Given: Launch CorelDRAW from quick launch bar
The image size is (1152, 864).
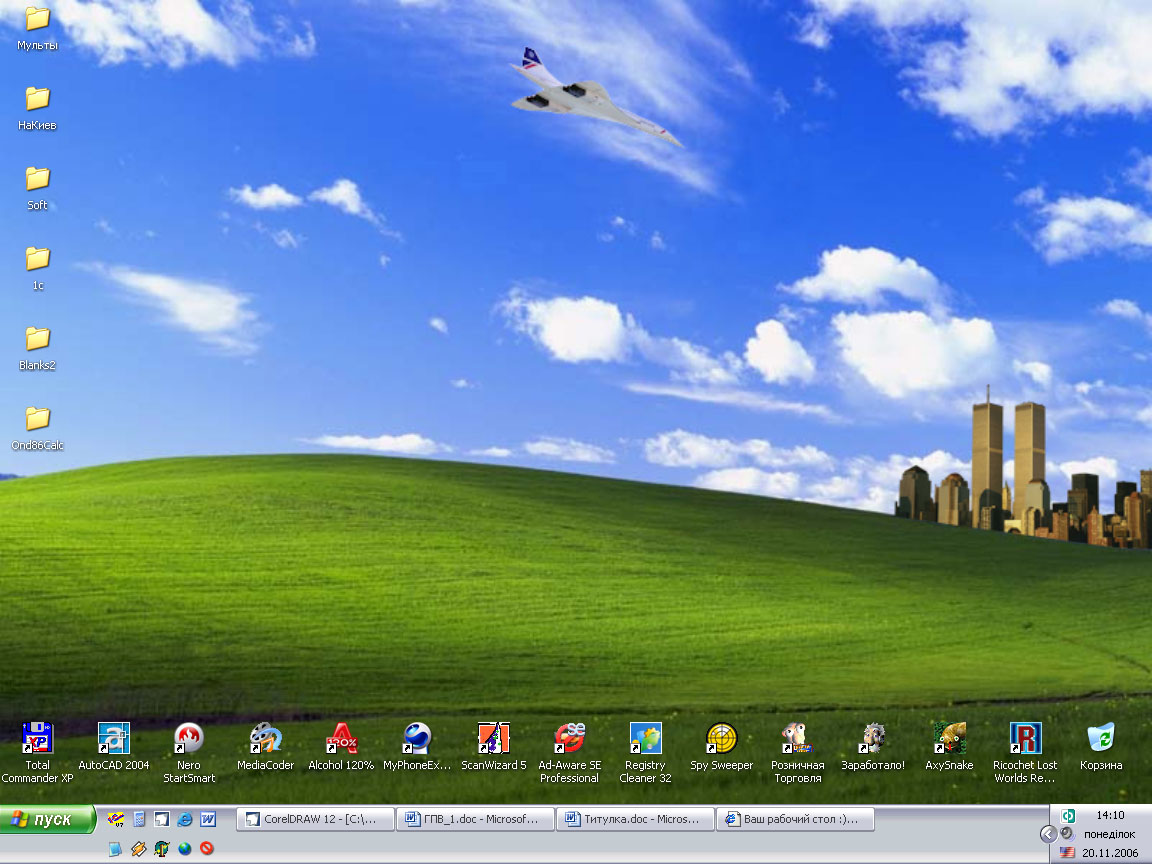Looking at the screenshot, I should point(162,818).
